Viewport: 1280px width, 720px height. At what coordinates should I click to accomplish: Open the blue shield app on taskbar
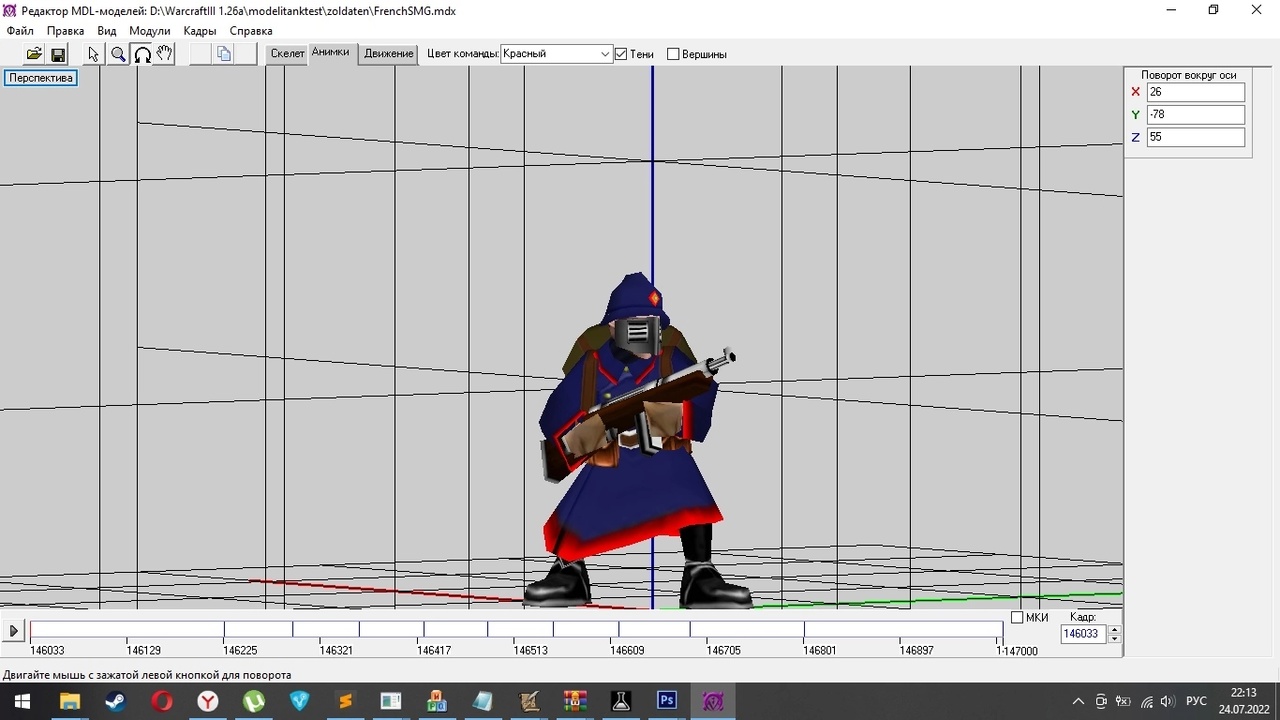click(x=300, y=701)
